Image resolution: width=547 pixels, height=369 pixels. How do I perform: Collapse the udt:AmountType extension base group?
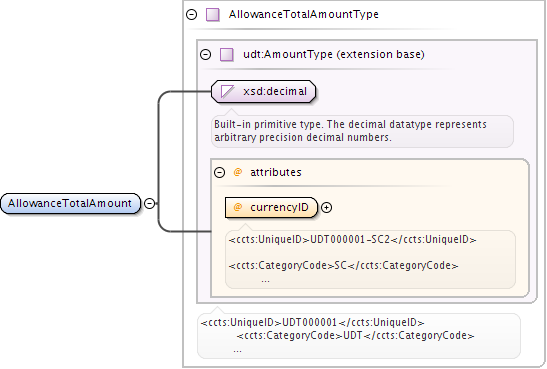205,54
